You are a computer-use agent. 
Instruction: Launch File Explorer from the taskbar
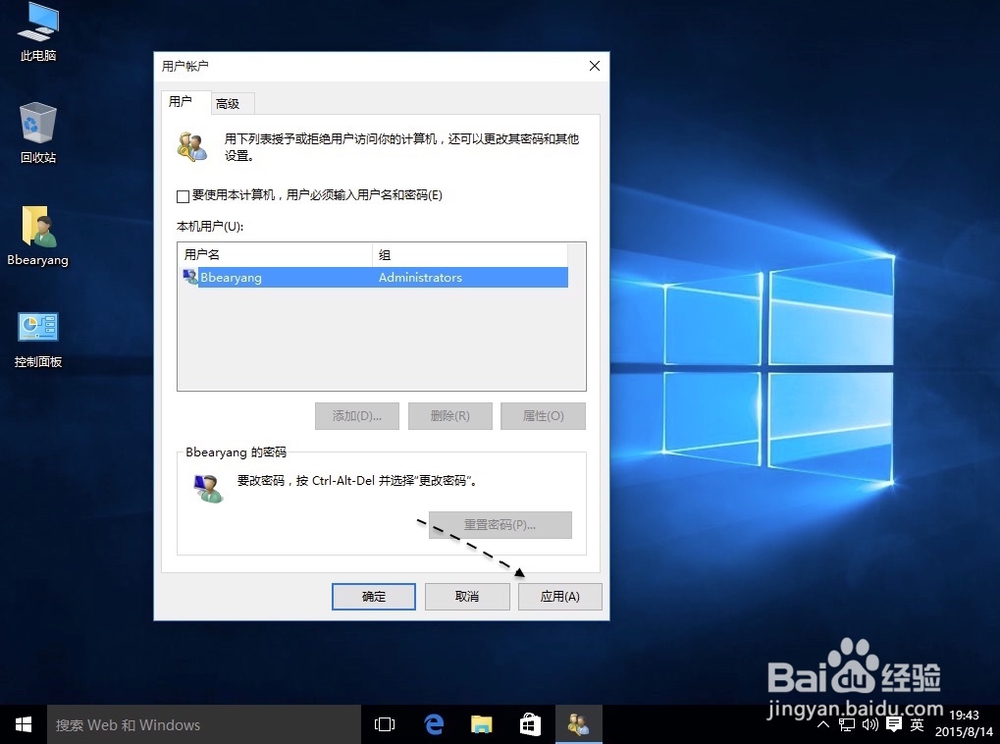pyautogui.click(x=481, y=724)
